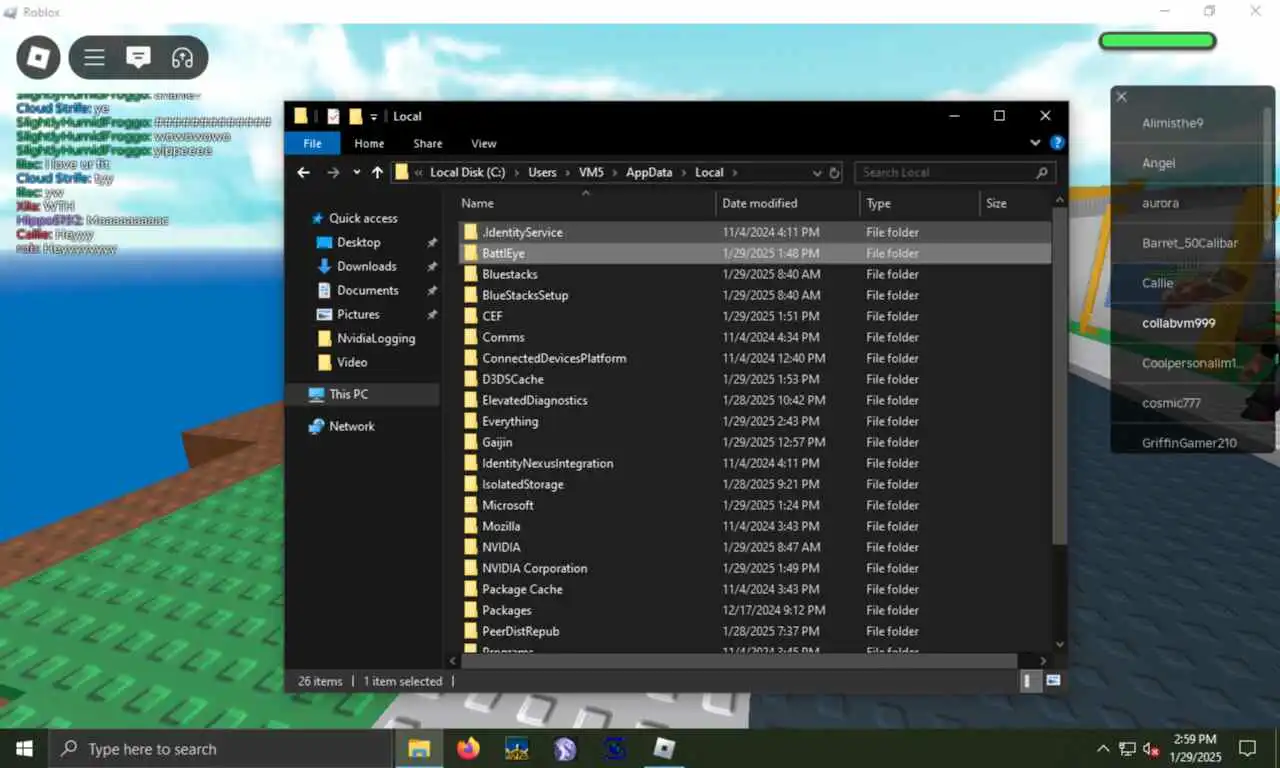Image resolution: width=1280 pixels, height=768 pixels.
Task: Select the Bluestacks folder
Action: pos(755,274)
